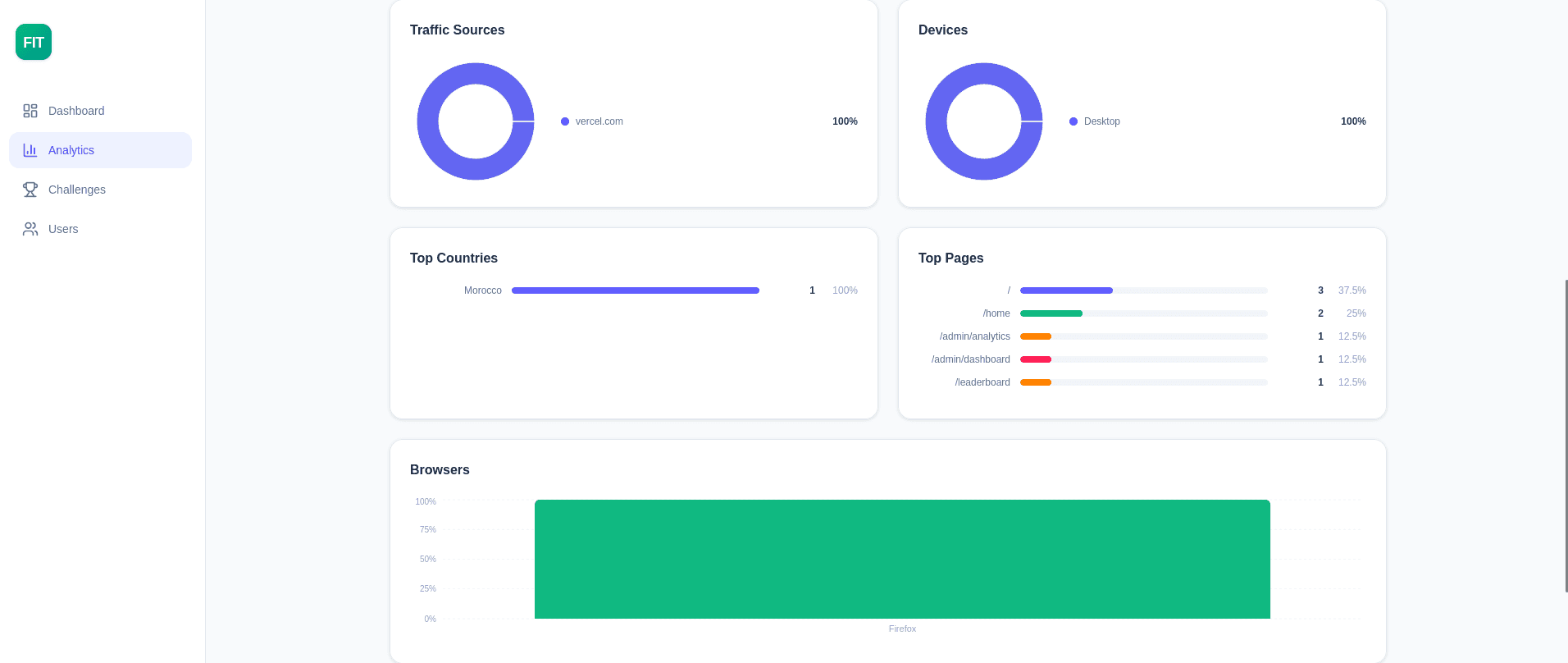Click the "/leaderboard" page label
1568x663 pixels.
coord(982,382)
